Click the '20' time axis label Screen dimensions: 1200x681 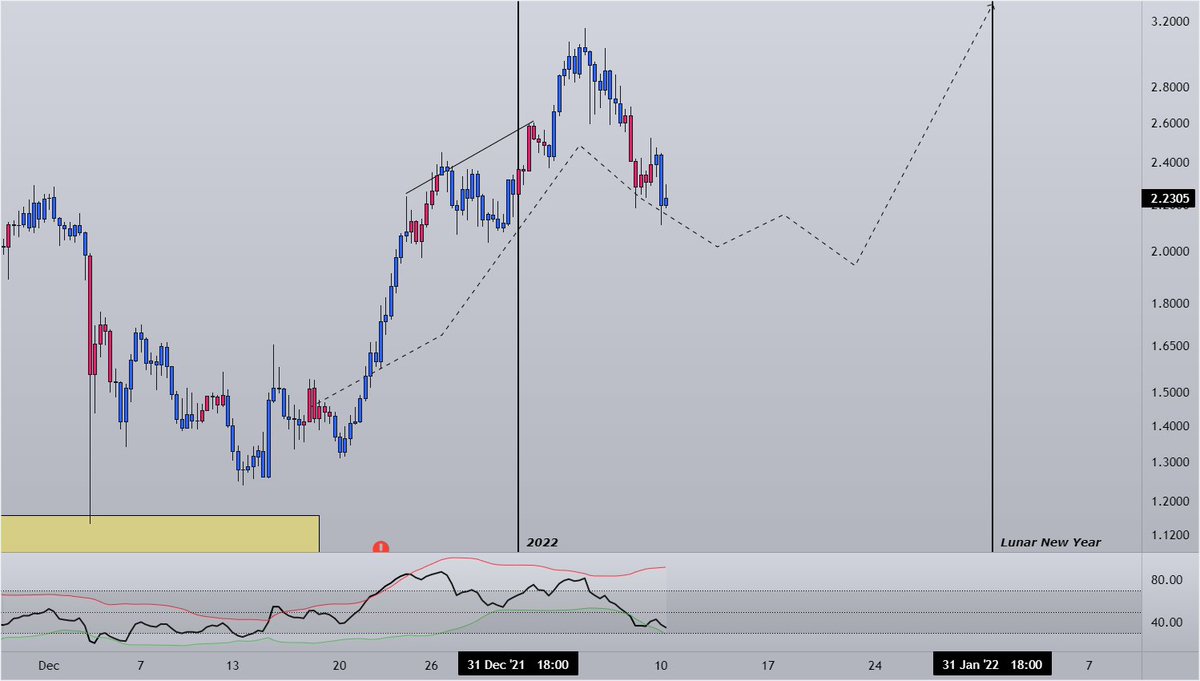(340, 665)
